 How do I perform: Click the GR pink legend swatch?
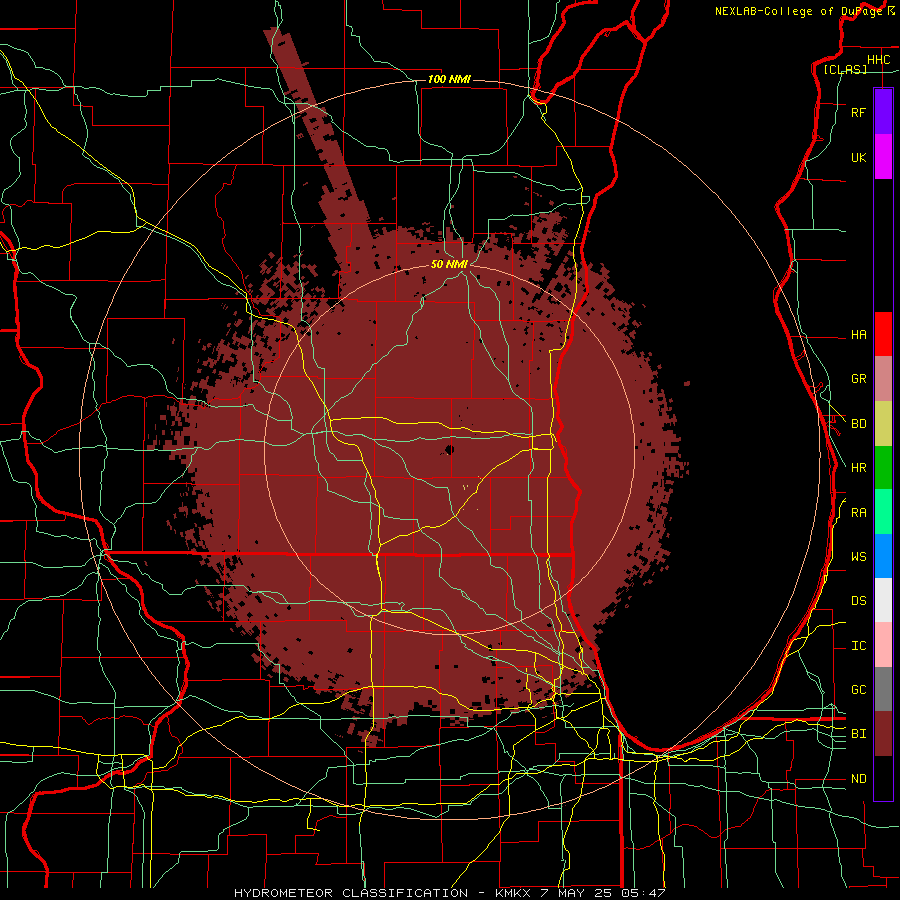tap(883, 379)
